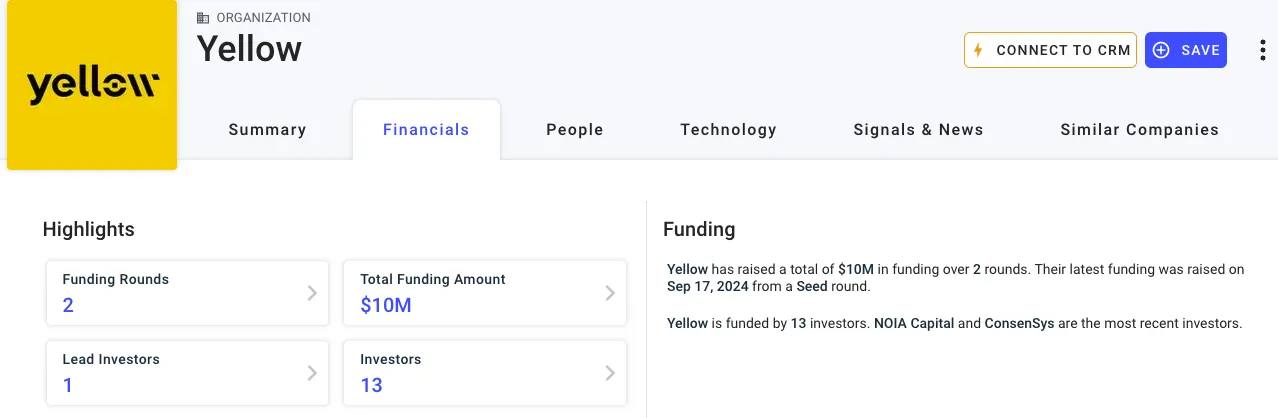Screen dimensions: 1278x418
Task: Expand the Lead Investors card chevron
Action: pyautogui.click(x=312, y=373)
